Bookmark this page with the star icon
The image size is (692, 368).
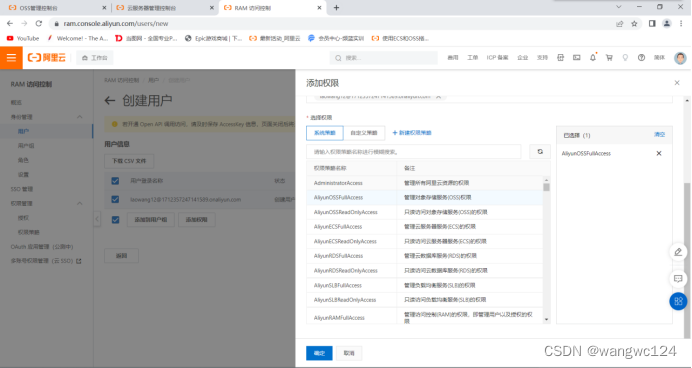coord(634,23)
